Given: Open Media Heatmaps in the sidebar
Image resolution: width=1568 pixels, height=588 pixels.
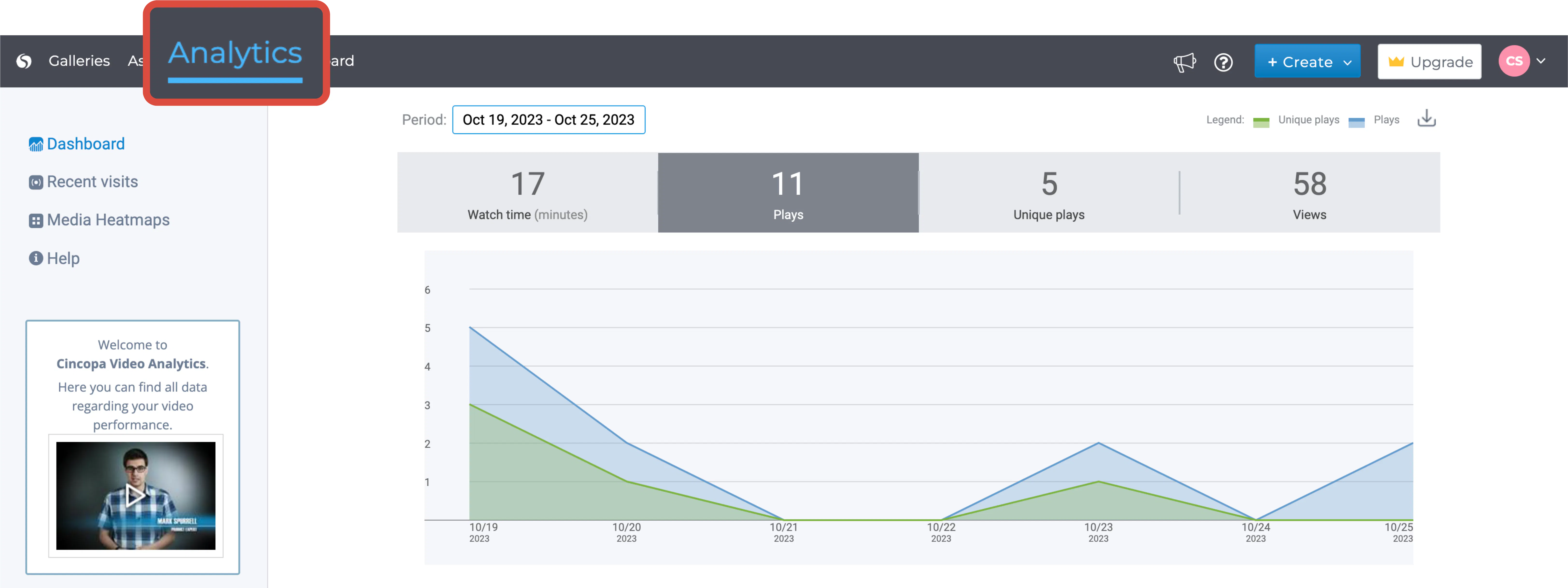Looking at the screenshot, I should click(x=108, y=220).
